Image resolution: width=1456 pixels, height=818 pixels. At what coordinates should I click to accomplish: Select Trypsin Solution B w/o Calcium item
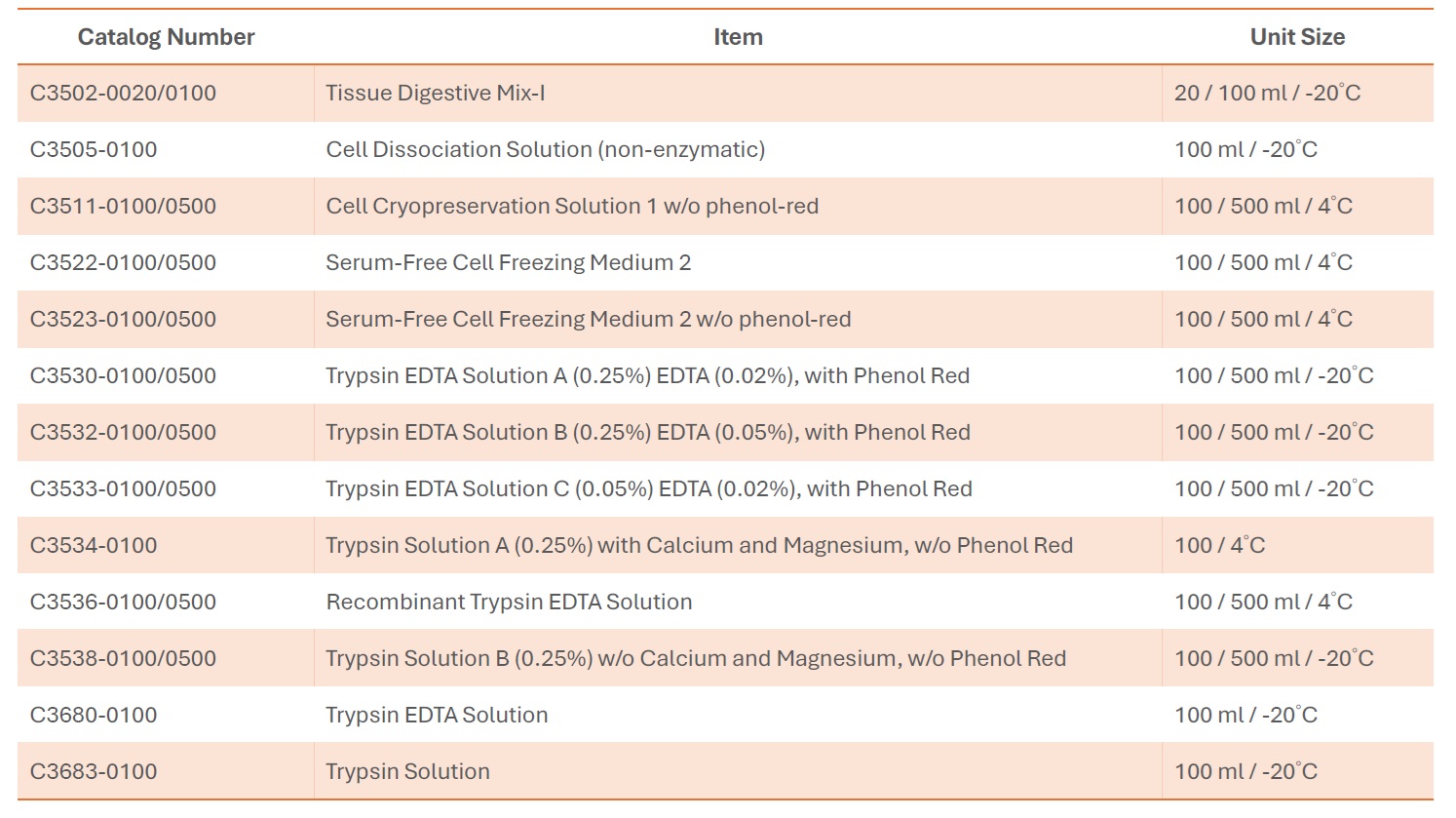point(696,659)
